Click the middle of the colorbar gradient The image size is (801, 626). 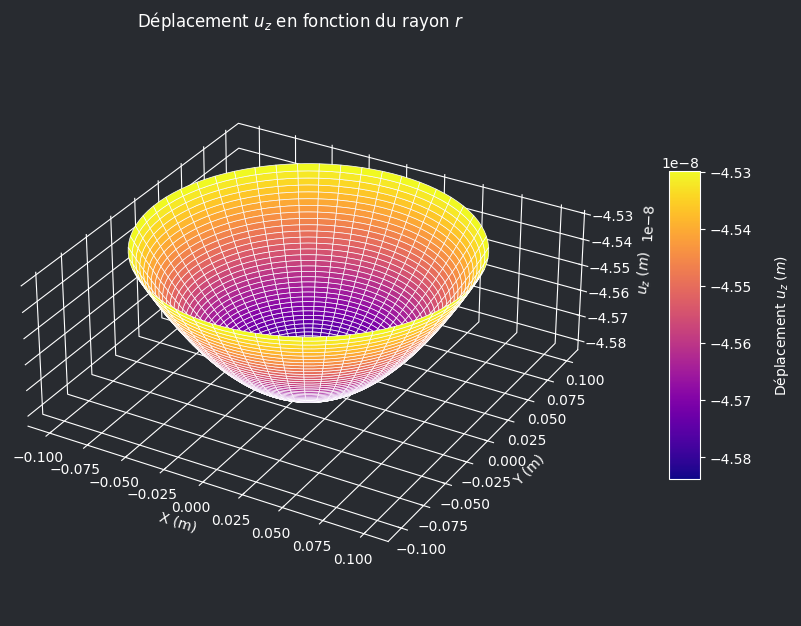pyautogui.click(x=684, y=325)
